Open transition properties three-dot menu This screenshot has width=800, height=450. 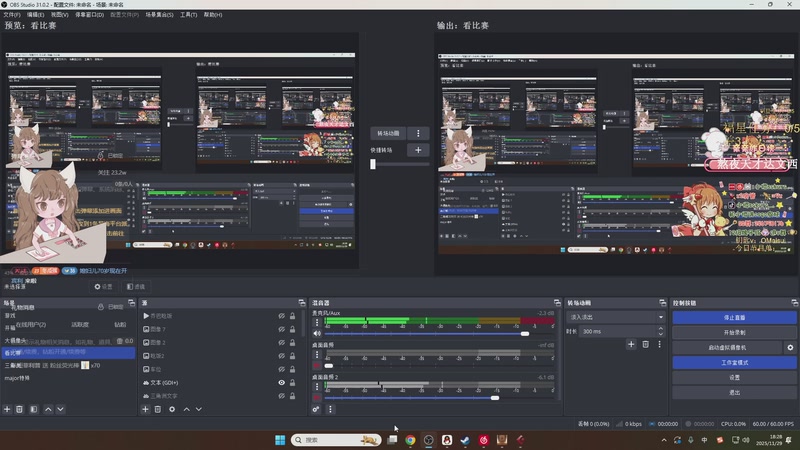pyautogui.click(x=659, y=344)
